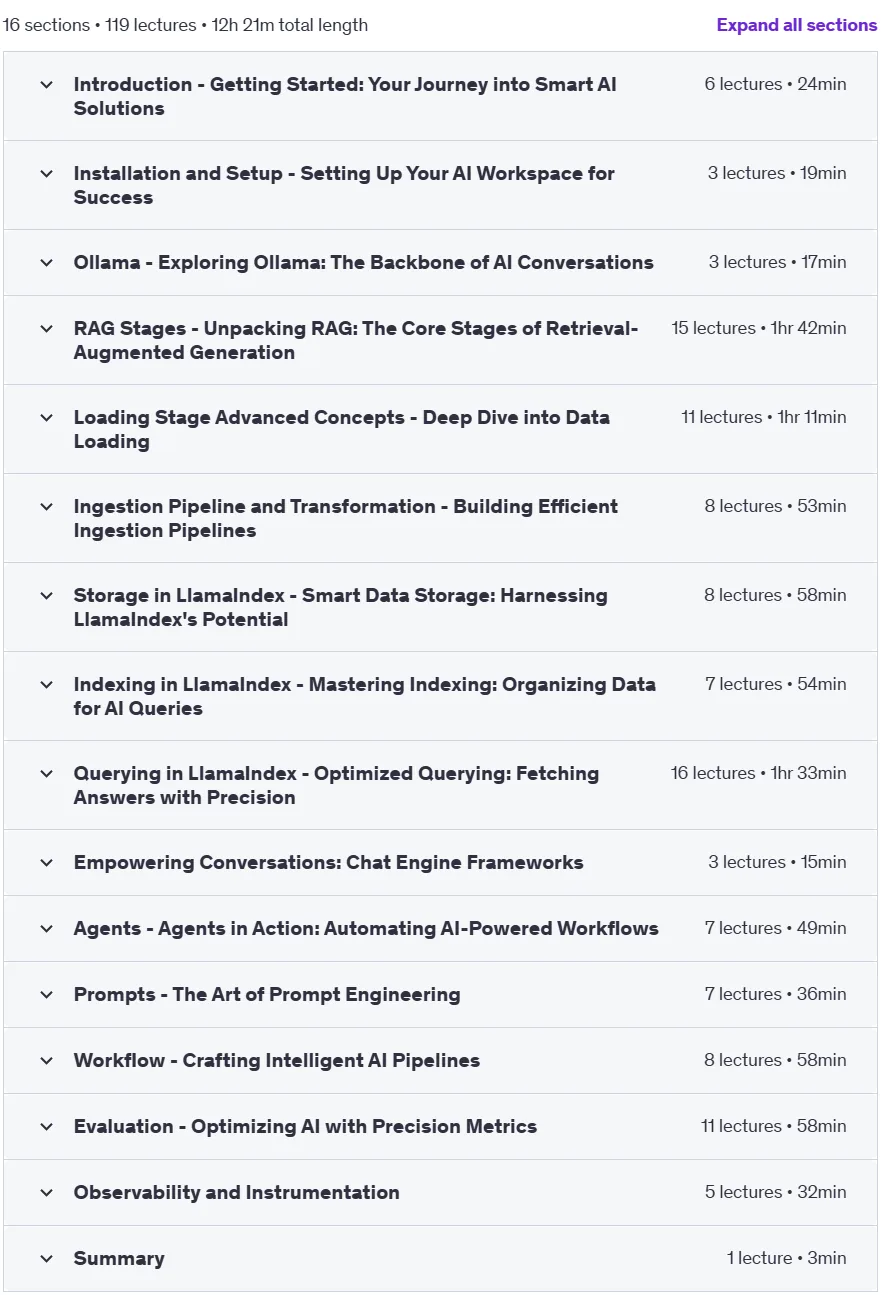Expand the Introduction section chevron
881x1295 pixels.
[x=46, y=85]
